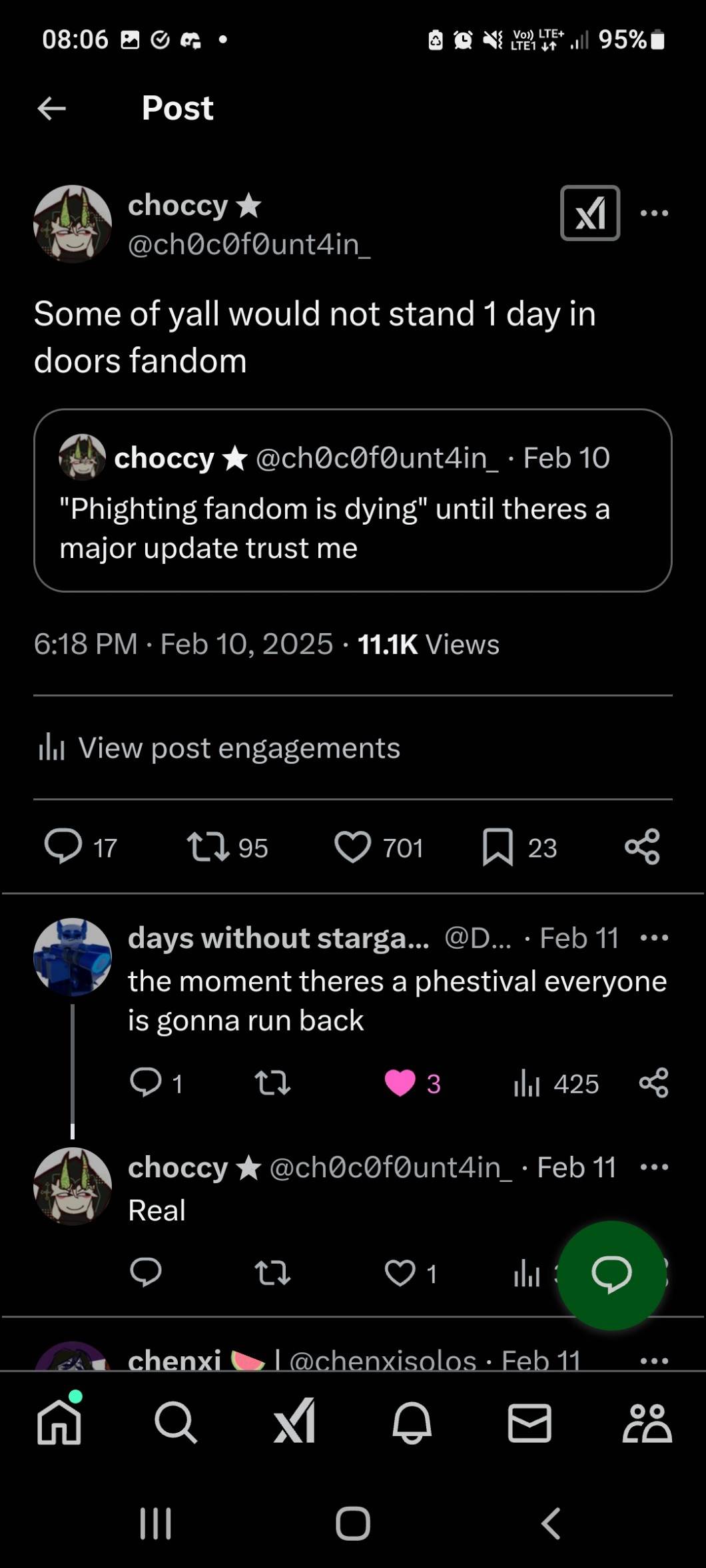Open Notifications bell tab
The height and width of the screenshot is (1568, 706).
click(x=412, y=1423)
